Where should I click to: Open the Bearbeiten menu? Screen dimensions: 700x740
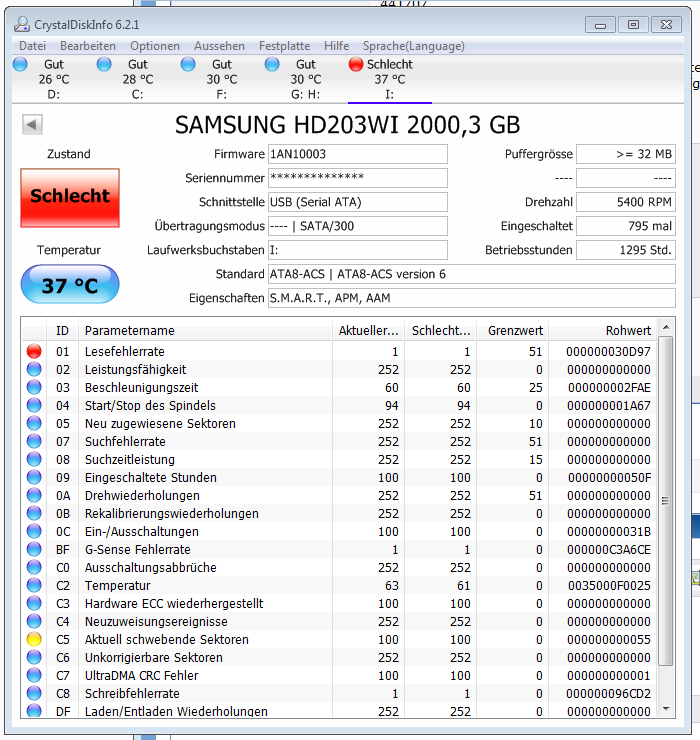point(88,46)
